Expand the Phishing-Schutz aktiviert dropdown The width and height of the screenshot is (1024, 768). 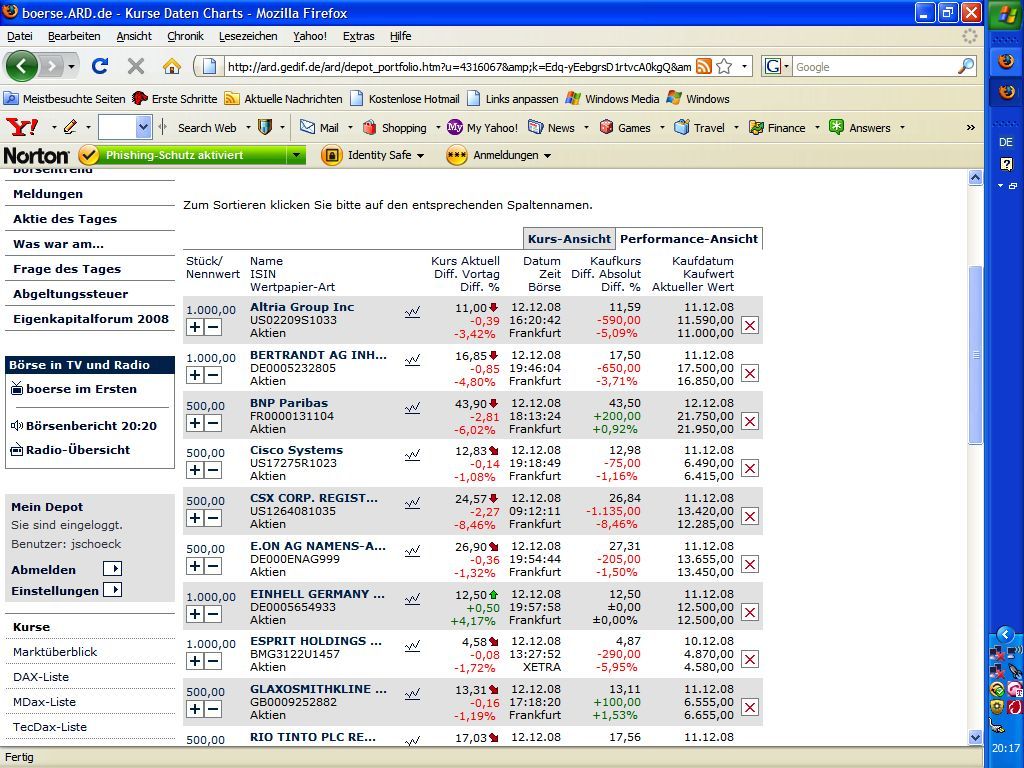296,155
